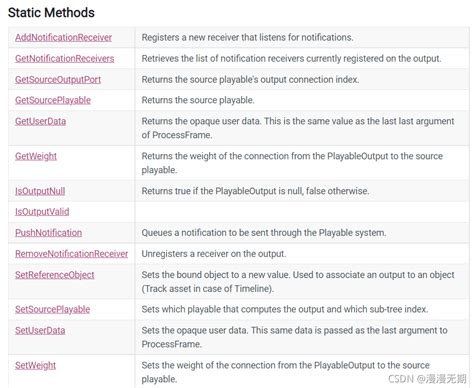Click the SetWeight link
474x388 pixels.
35,365
